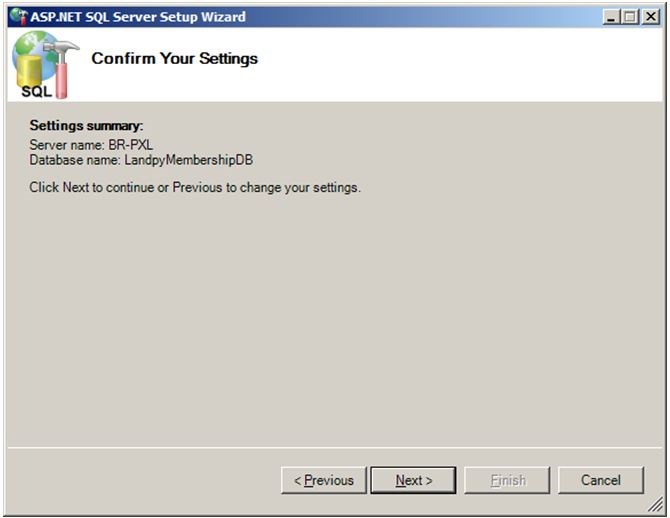The image size is (670, 518).
Task: Click the globe in the SQL setup logo
Action: tap(33, 51)
